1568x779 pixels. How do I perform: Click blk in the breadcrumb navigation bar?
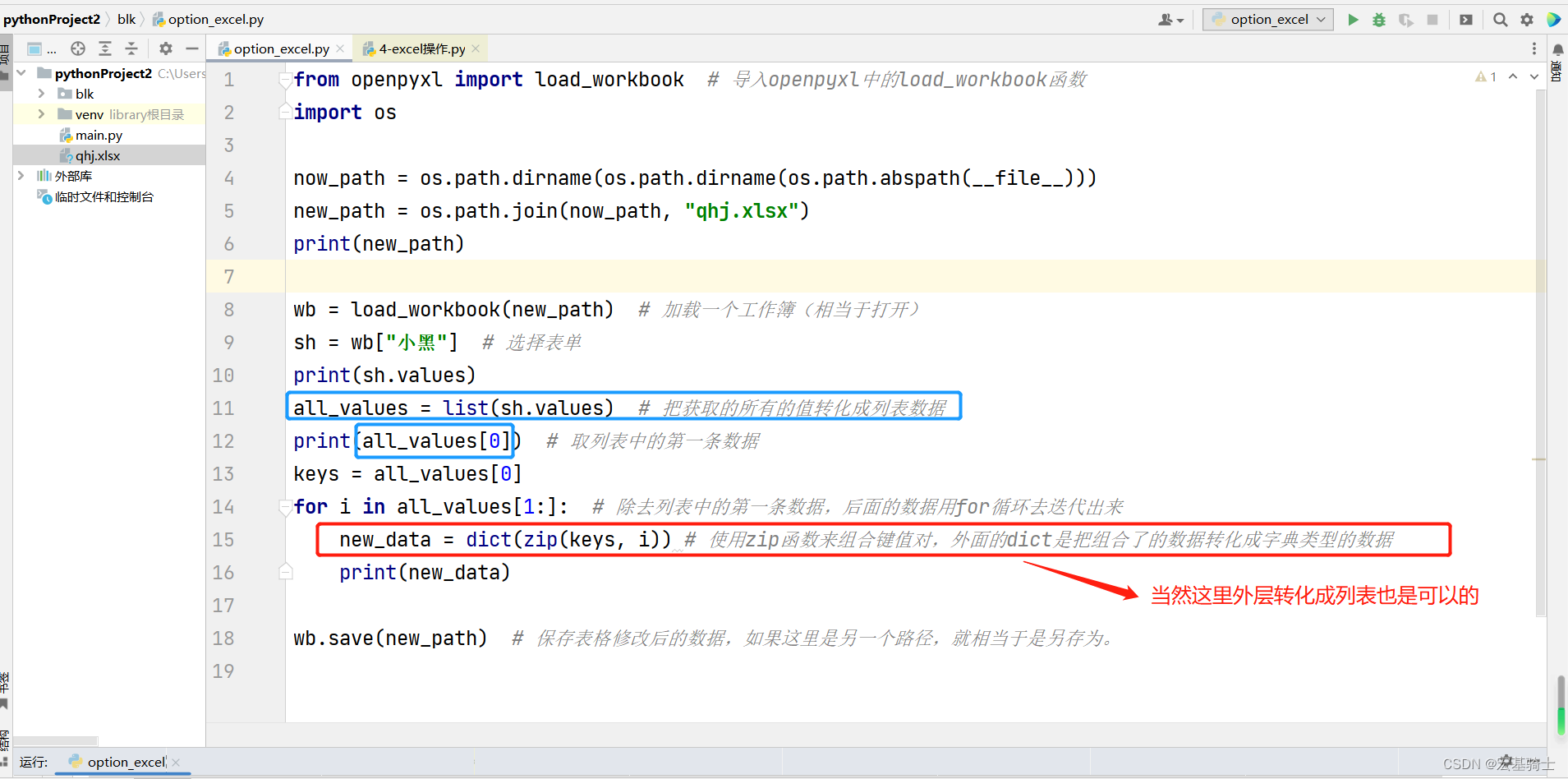point(126,18)
